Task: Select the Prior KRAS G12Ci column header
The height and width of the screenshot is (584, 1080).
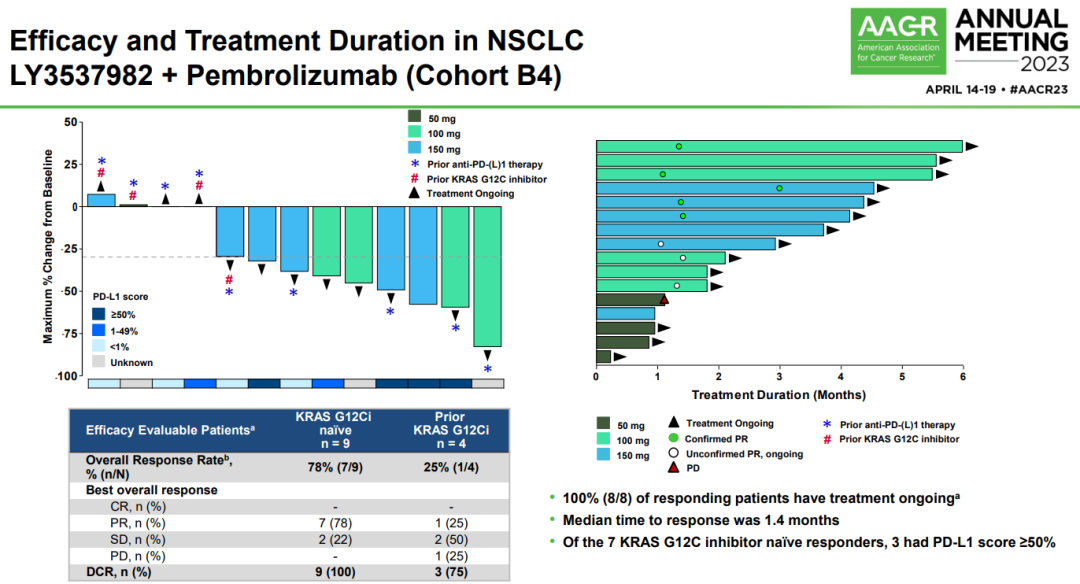Action: tap(455, 430)
